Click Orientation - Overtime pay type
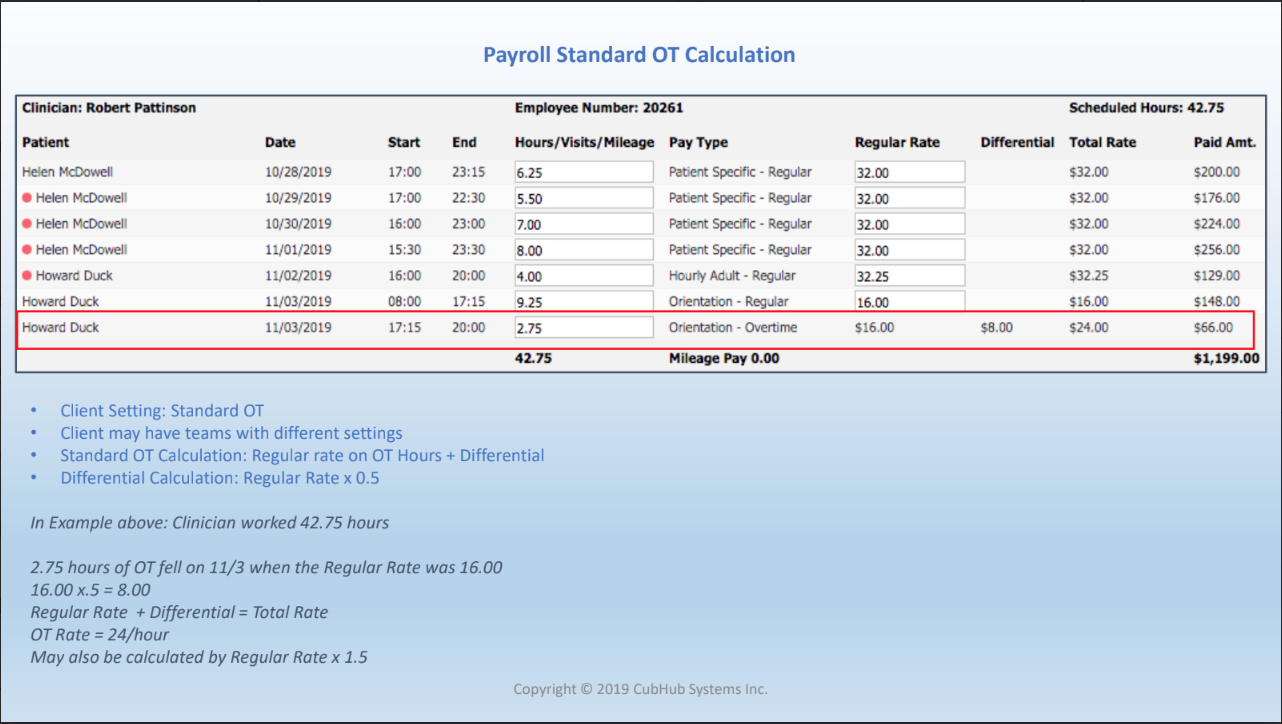The height and width of the screenshot is (724, 1282). (733, 327)
